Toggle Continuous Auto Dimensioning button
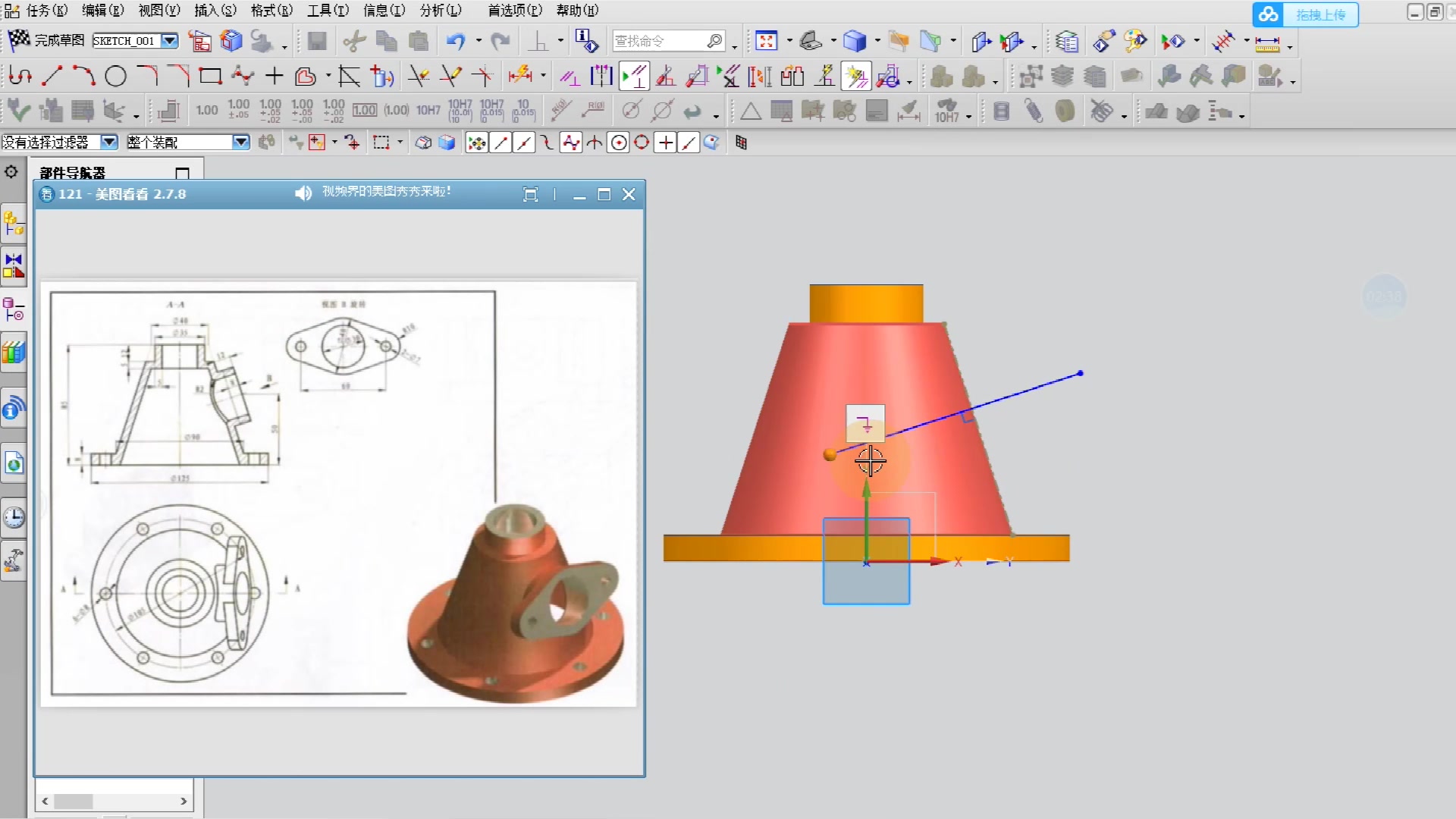The width and height of the screenshot is (1456, 819). point(888,77)
